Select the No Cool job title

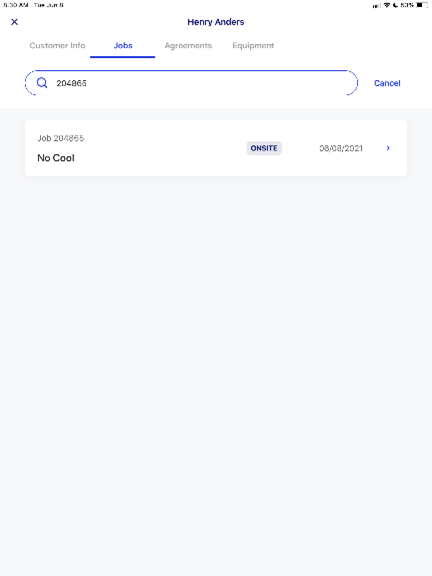pos(56,158)
